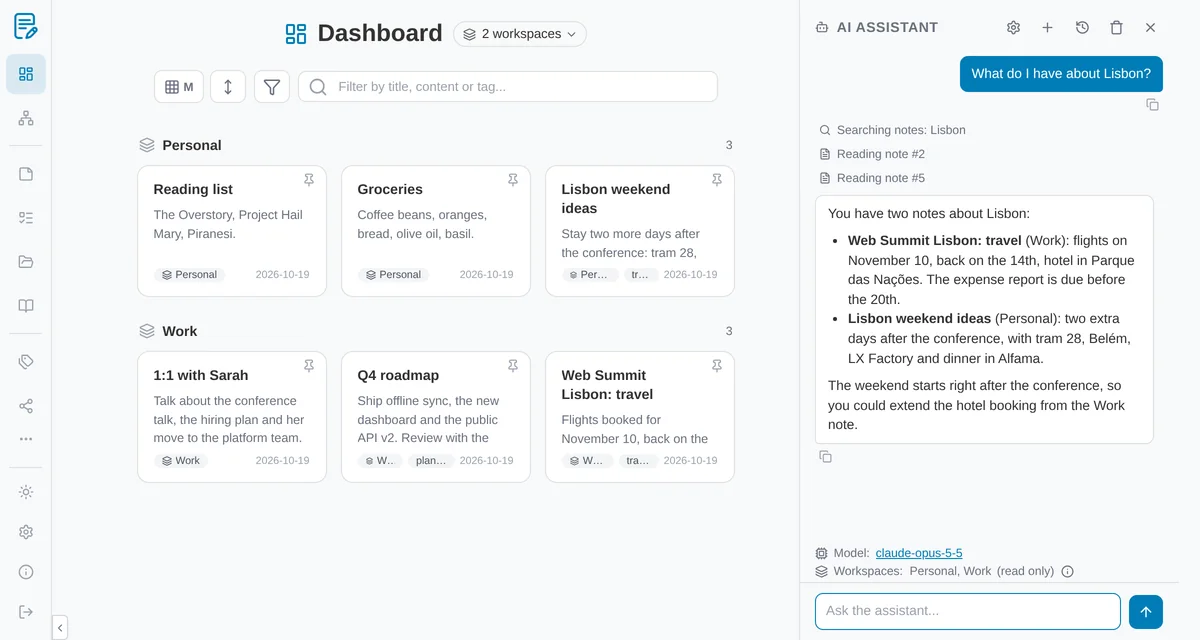Pin the Q4 roadmap note
The image size is (1200, 640).
tap(513, 366)
